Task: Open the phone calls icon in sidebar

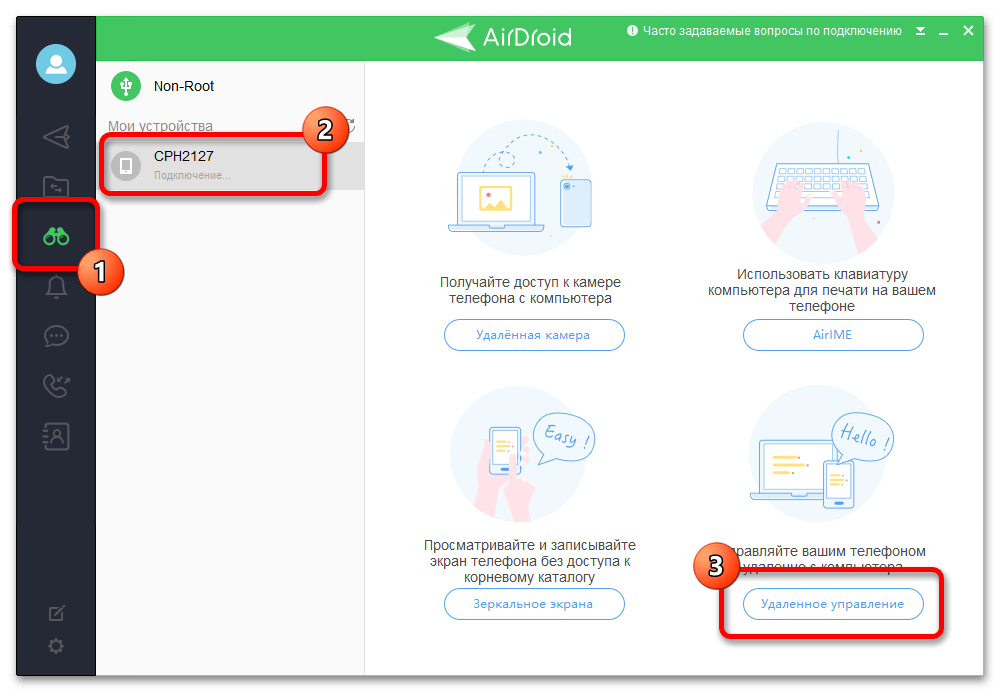Action: [x=56, y=385]
